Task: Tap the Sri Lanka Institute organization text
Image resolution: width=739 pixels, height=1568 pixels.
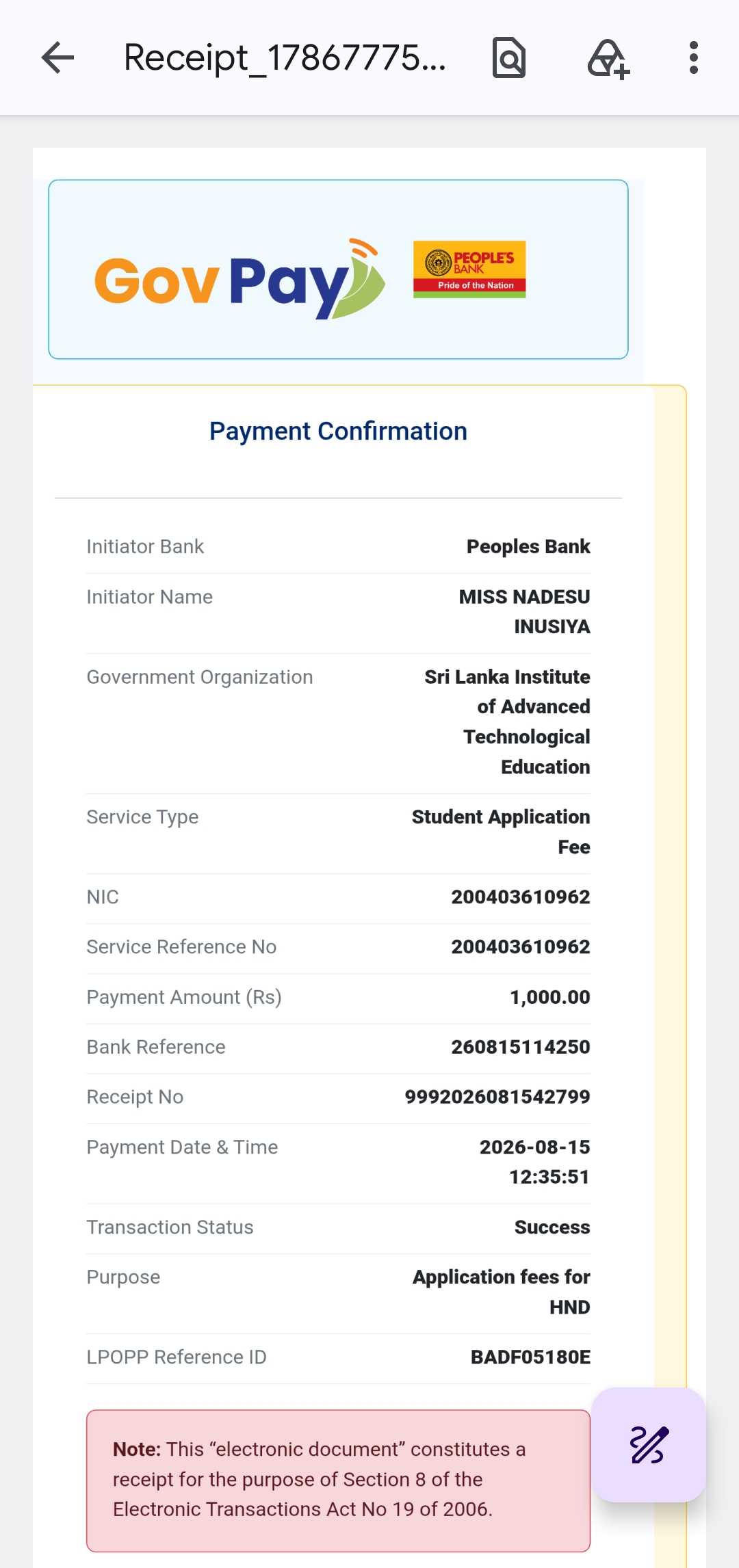Action: [507, 722]
